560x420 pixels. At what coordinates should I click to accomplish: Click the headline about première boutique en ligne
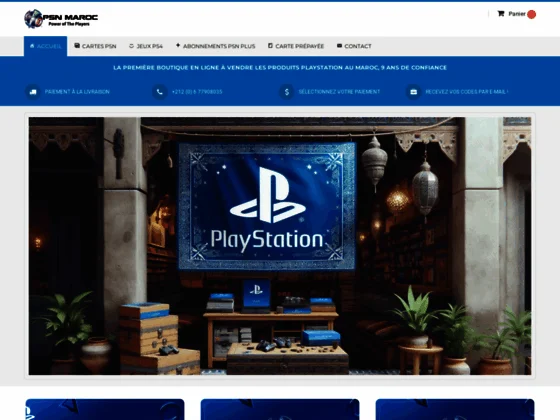coord(280,68)
